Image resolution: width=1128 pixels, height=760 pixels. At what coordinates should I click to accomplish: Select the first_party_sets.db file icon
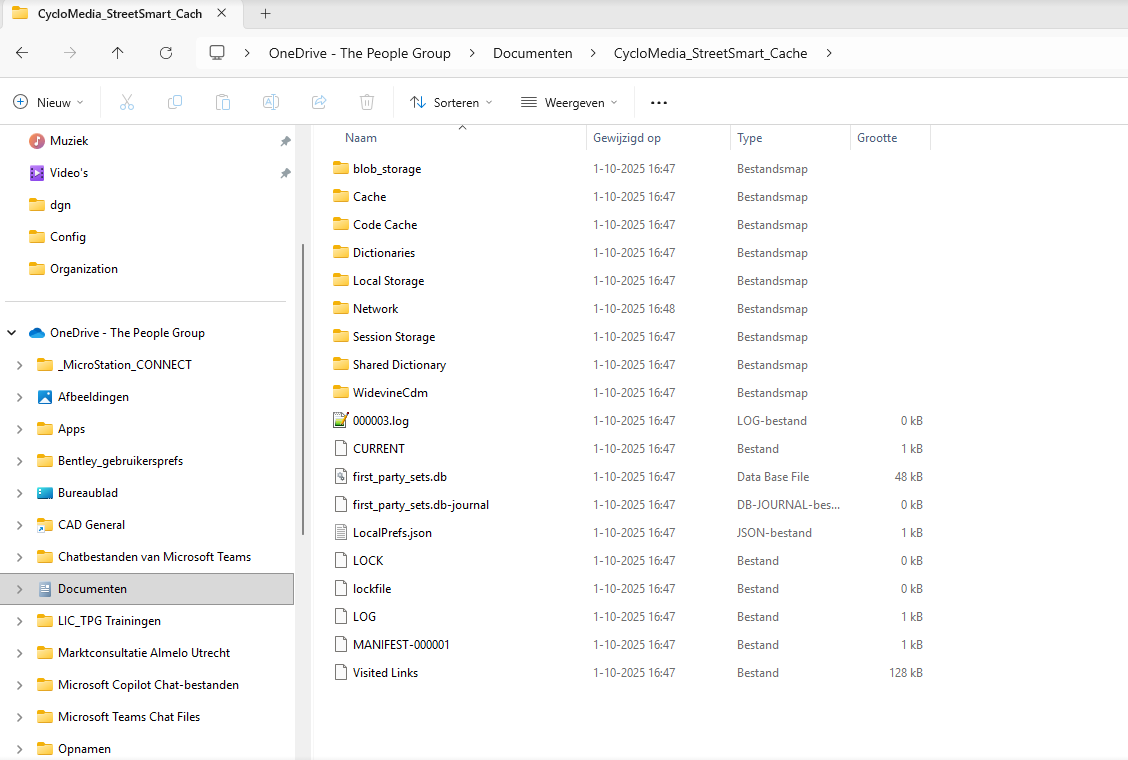click(x=341, y=476)
